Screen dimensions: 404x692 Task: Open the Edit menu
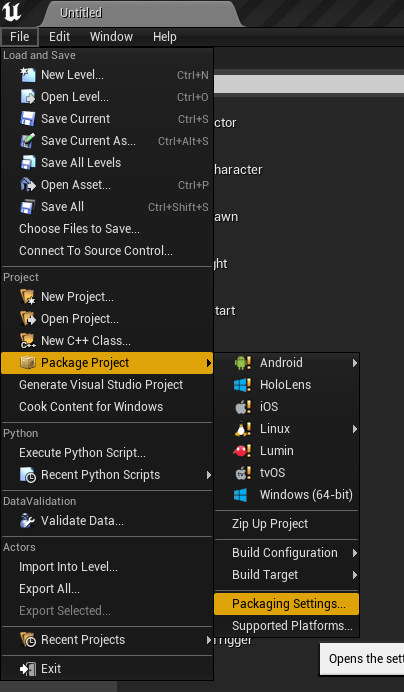[60, 37]
